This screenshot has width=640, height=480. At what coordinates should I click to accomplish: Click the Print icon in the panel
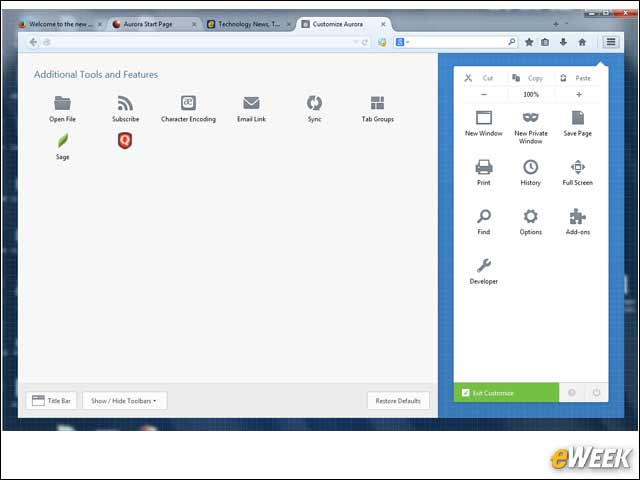[x=484, y=167]
